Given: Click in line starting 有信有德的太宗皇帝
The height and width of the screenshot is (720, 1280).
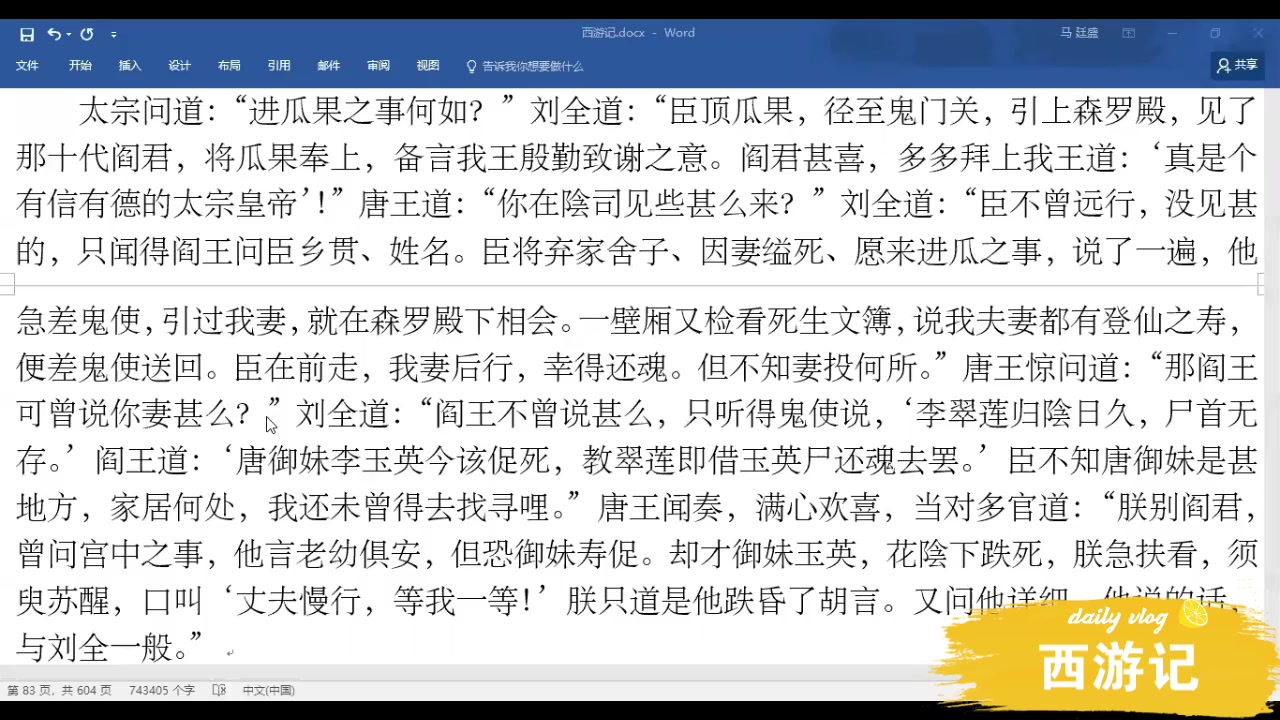Looking at the screenshot, I should point(636,204).
